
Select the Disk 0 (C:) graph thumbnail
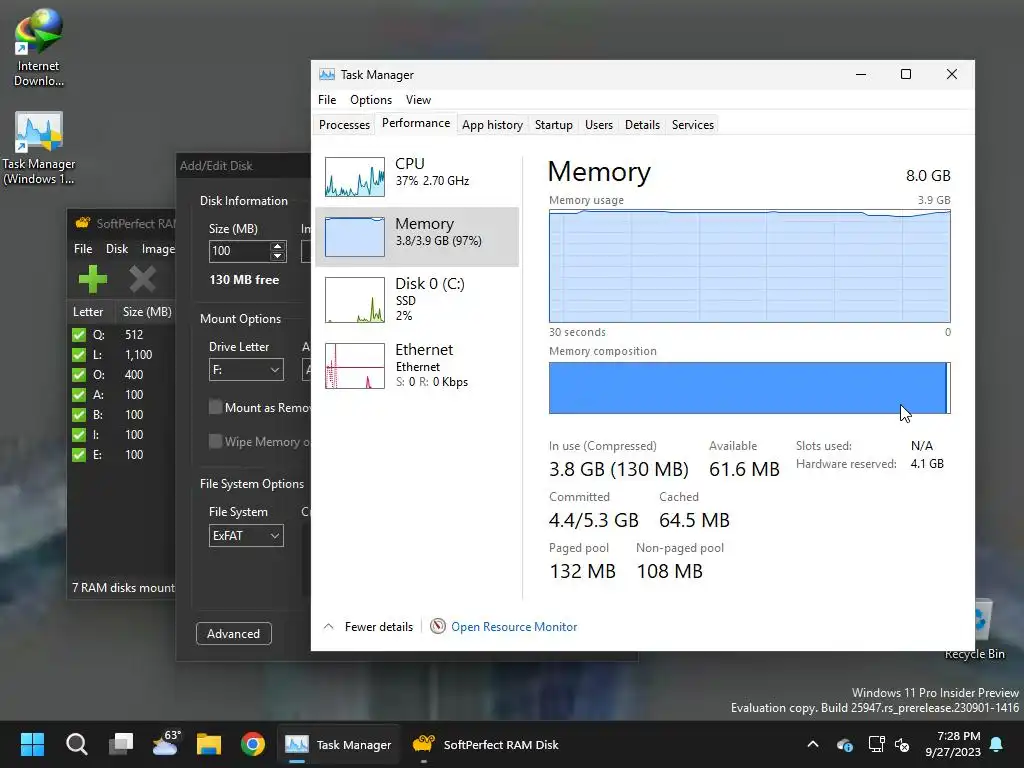coord(355,300)
